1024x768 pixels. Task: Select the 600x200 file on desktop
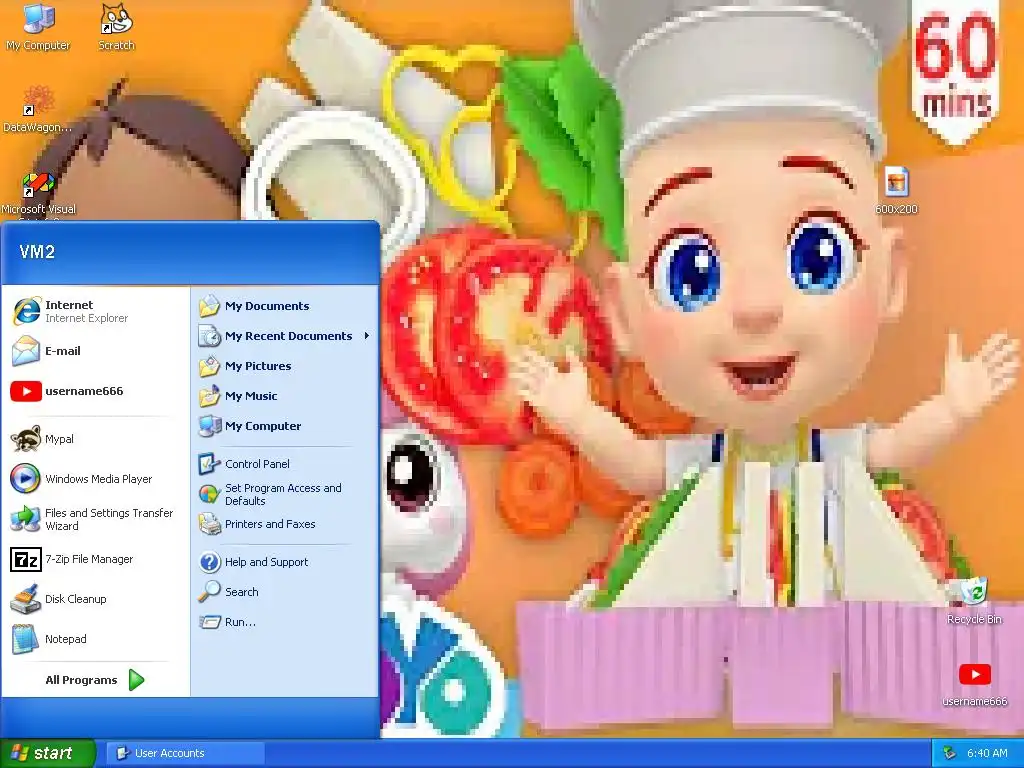tap(896, 191)
